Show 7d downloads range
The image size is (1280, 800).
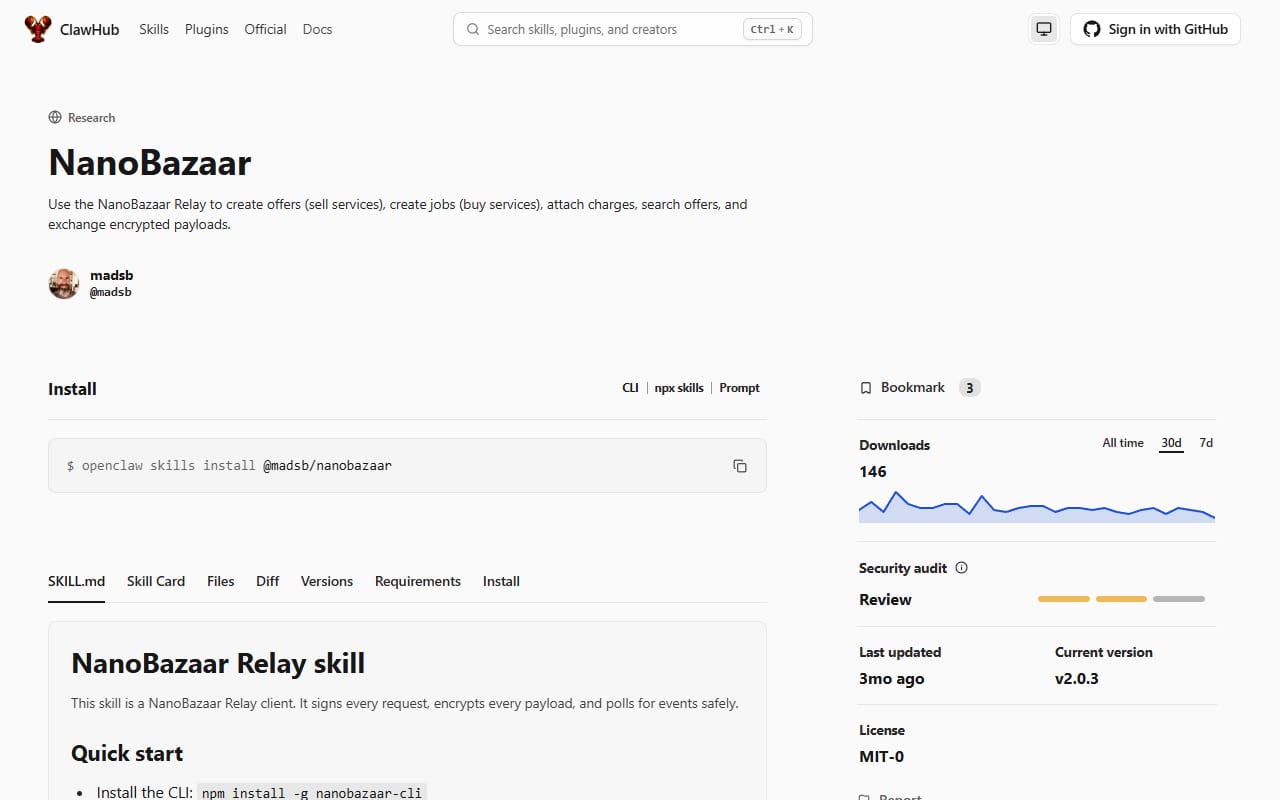(x=1206, y=443)
